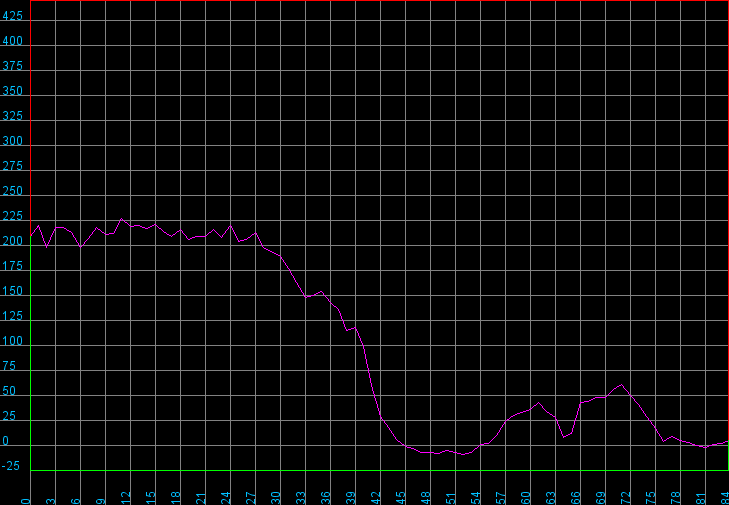Click the 24 horizontal axis label

click(x=226, y=498)
